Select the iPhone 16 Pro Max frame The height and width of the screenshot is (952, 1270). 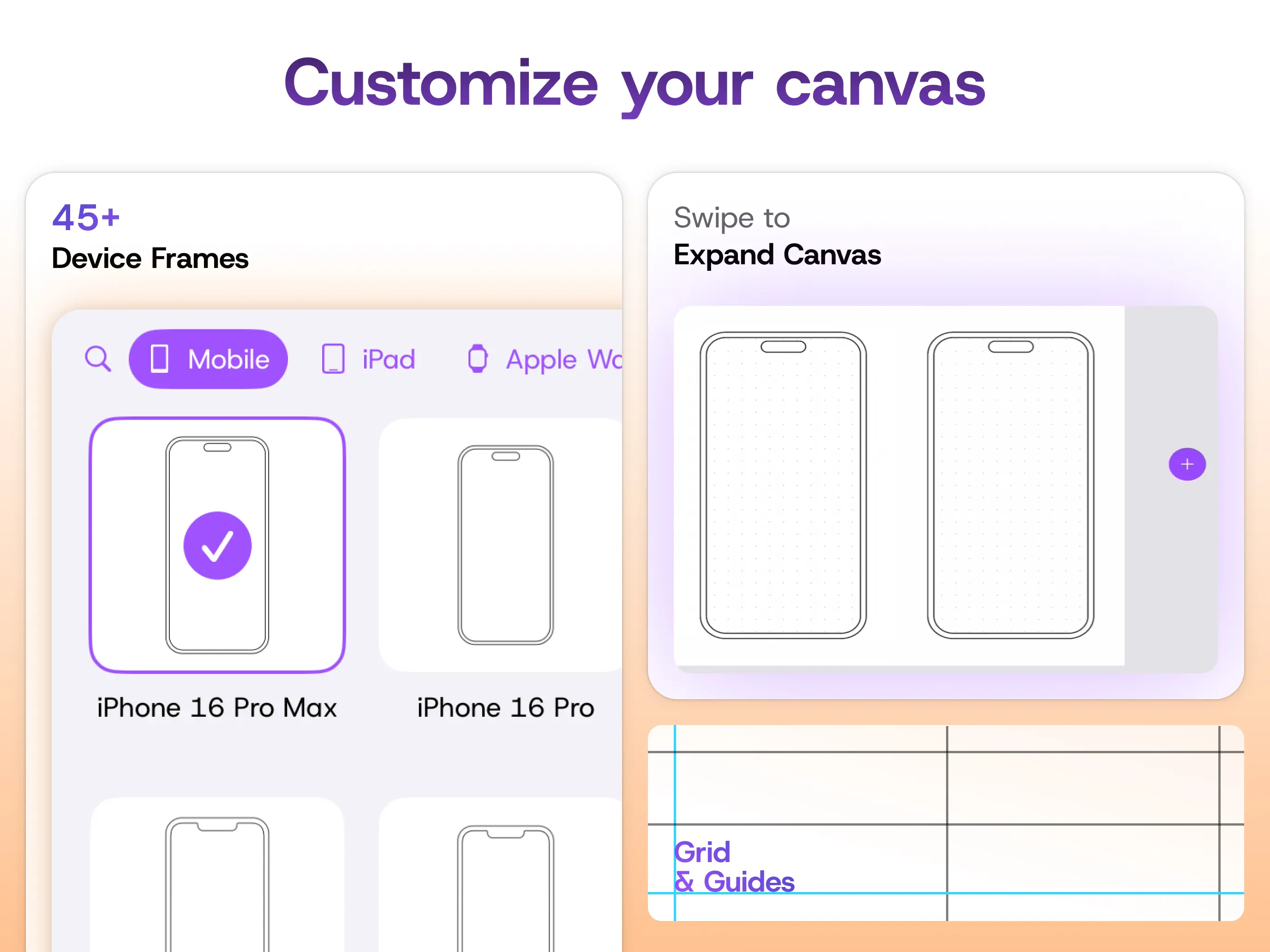point(218,545)
